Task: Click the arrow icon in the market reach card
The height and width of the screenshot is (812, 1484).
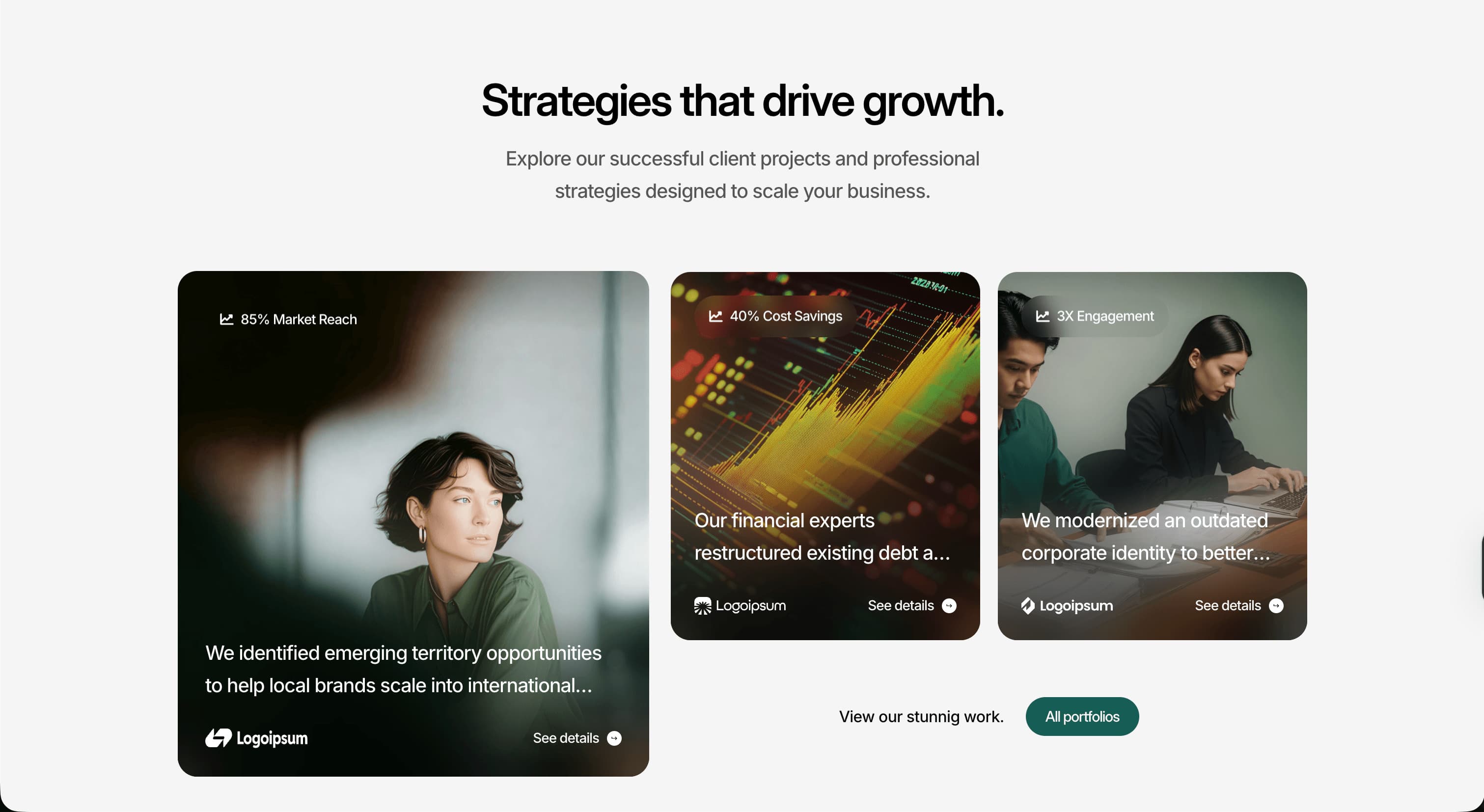Action: click(x=614, y=738)
